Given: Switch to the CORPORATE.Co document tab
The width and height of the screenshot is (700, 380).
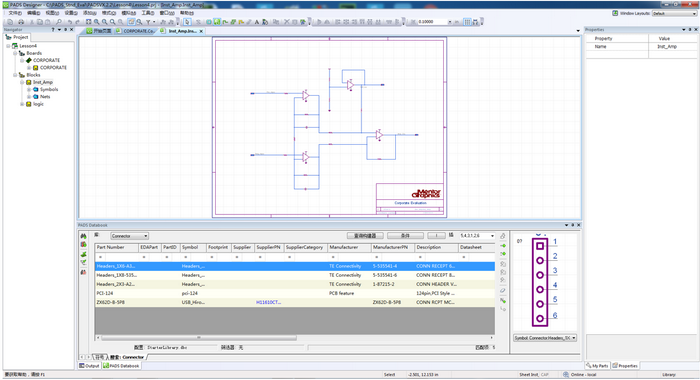Looking at the screenshot, I should (136, 31).
